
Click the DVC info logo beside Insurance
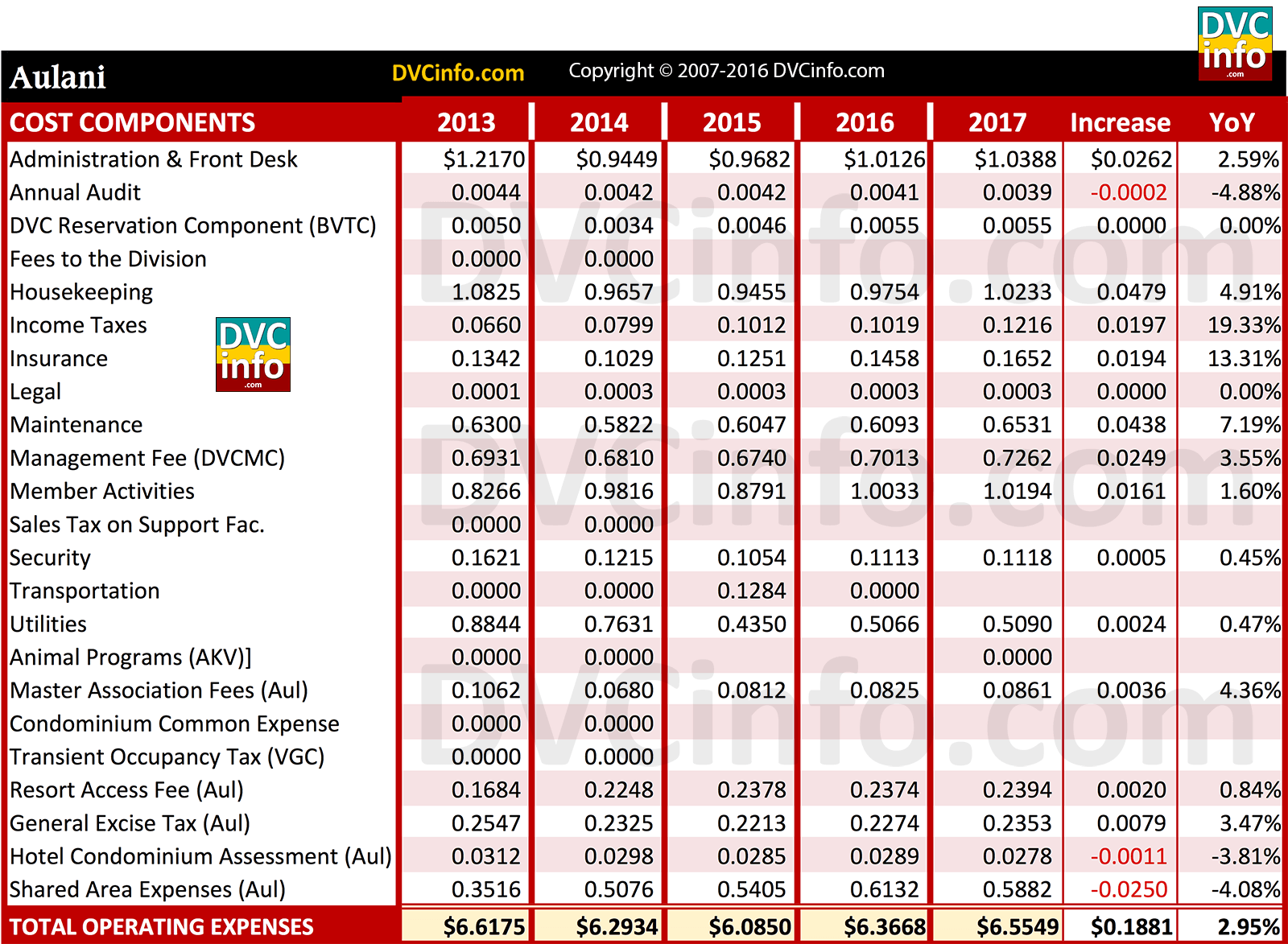coord(253,354)
